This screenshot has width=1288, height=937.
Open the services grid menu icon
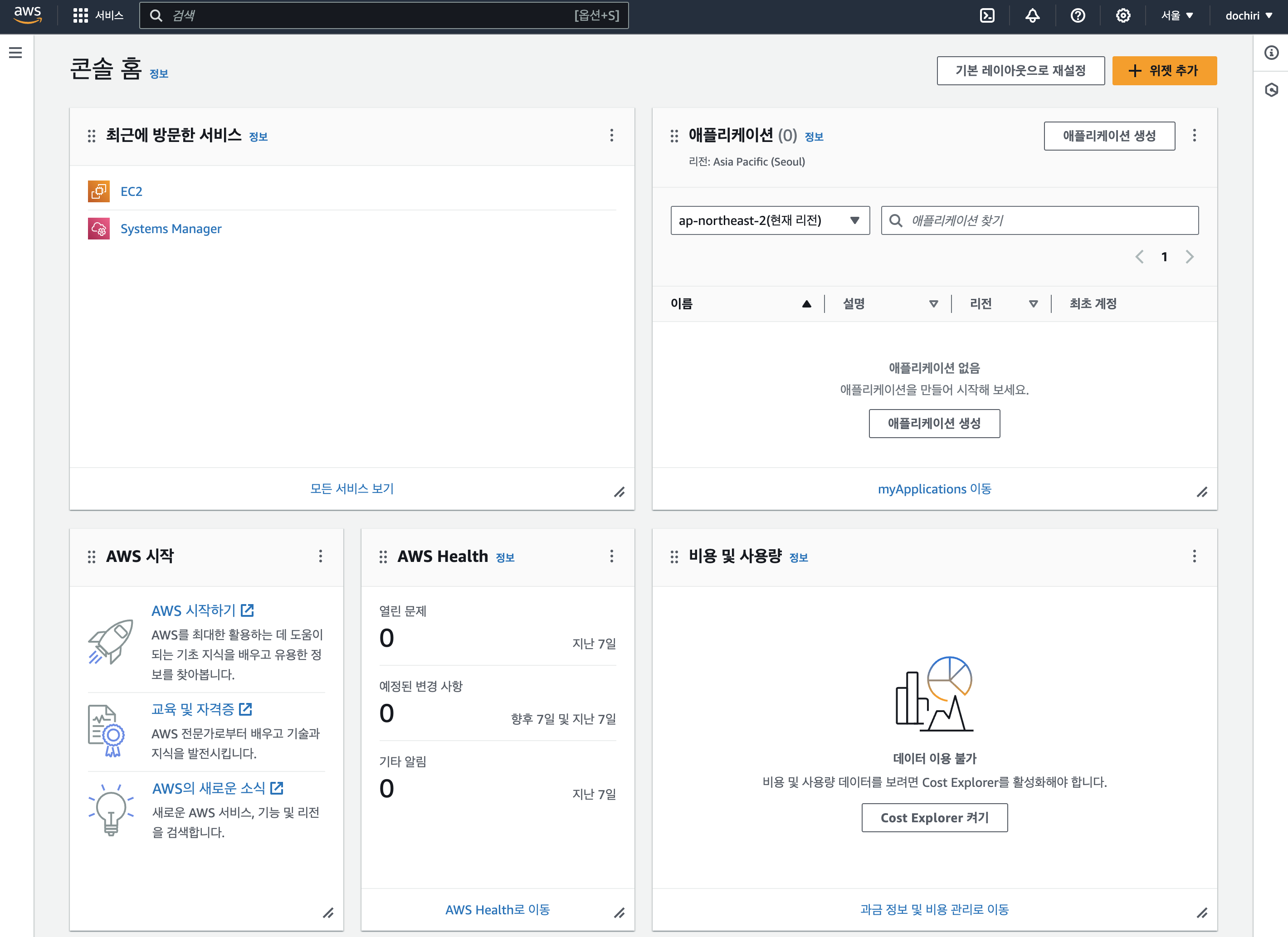(x=81, y=15)
